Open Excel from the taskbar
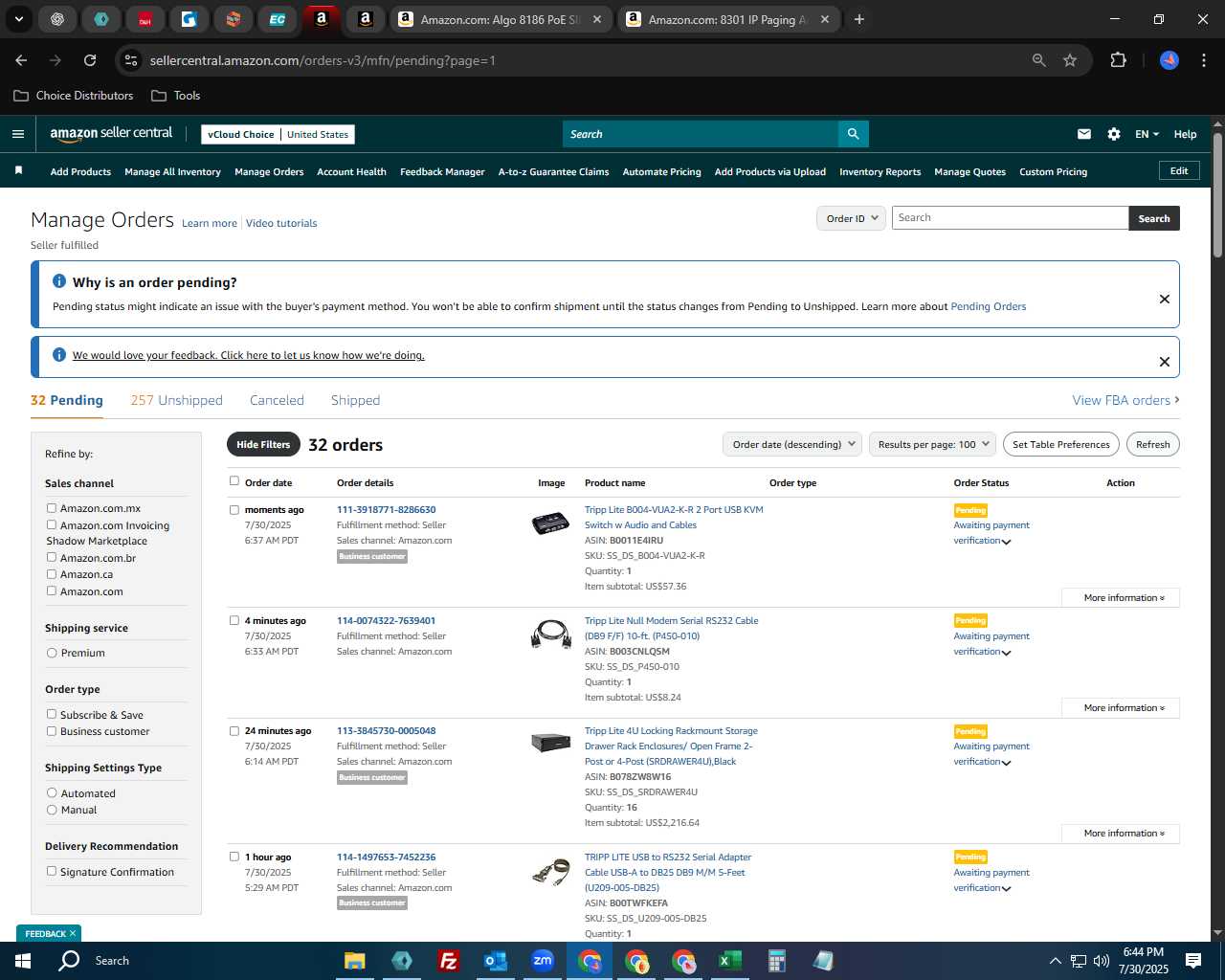Image resolution: width=1225 pixels, height=980 pixels. click(729, 961)
